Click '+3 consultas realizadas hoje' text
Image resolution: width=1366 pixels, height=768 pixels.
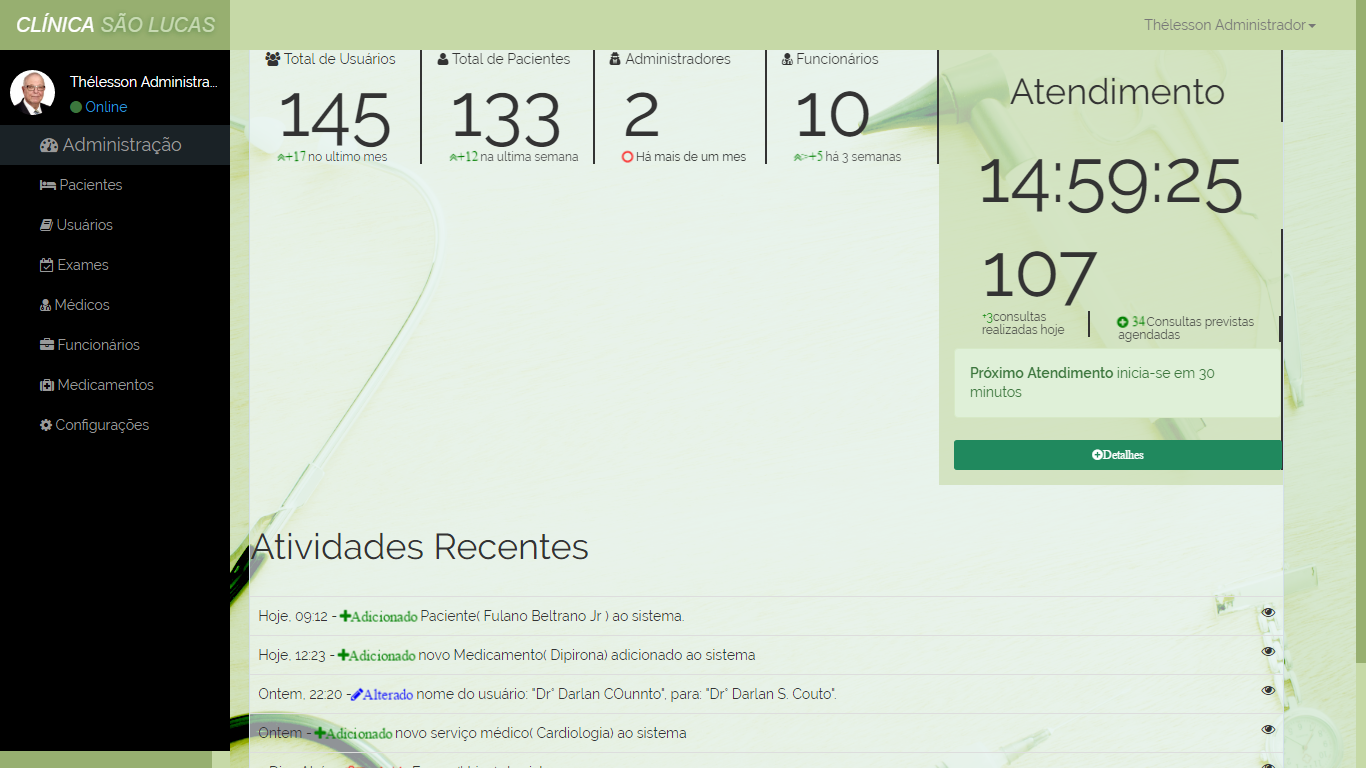tap(1023, 323)
